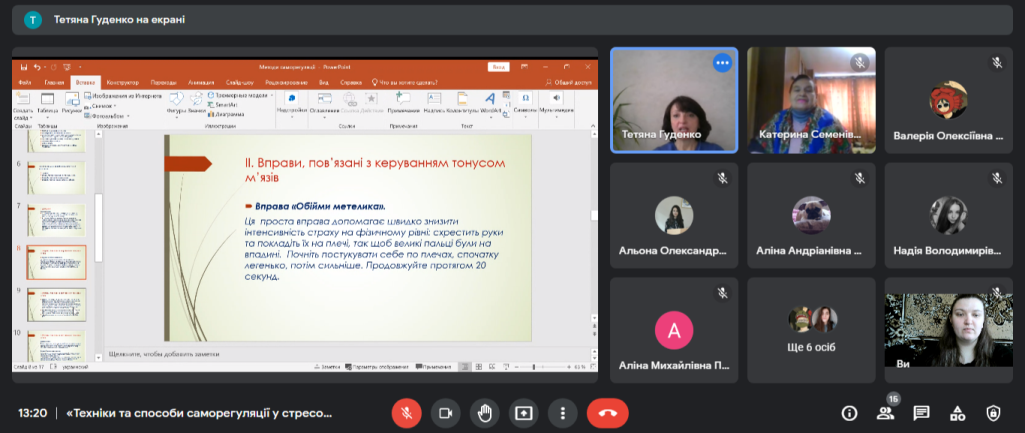This screenshot has width=1025, height=433.
Task: Open the chat panel
Action: 921,412
